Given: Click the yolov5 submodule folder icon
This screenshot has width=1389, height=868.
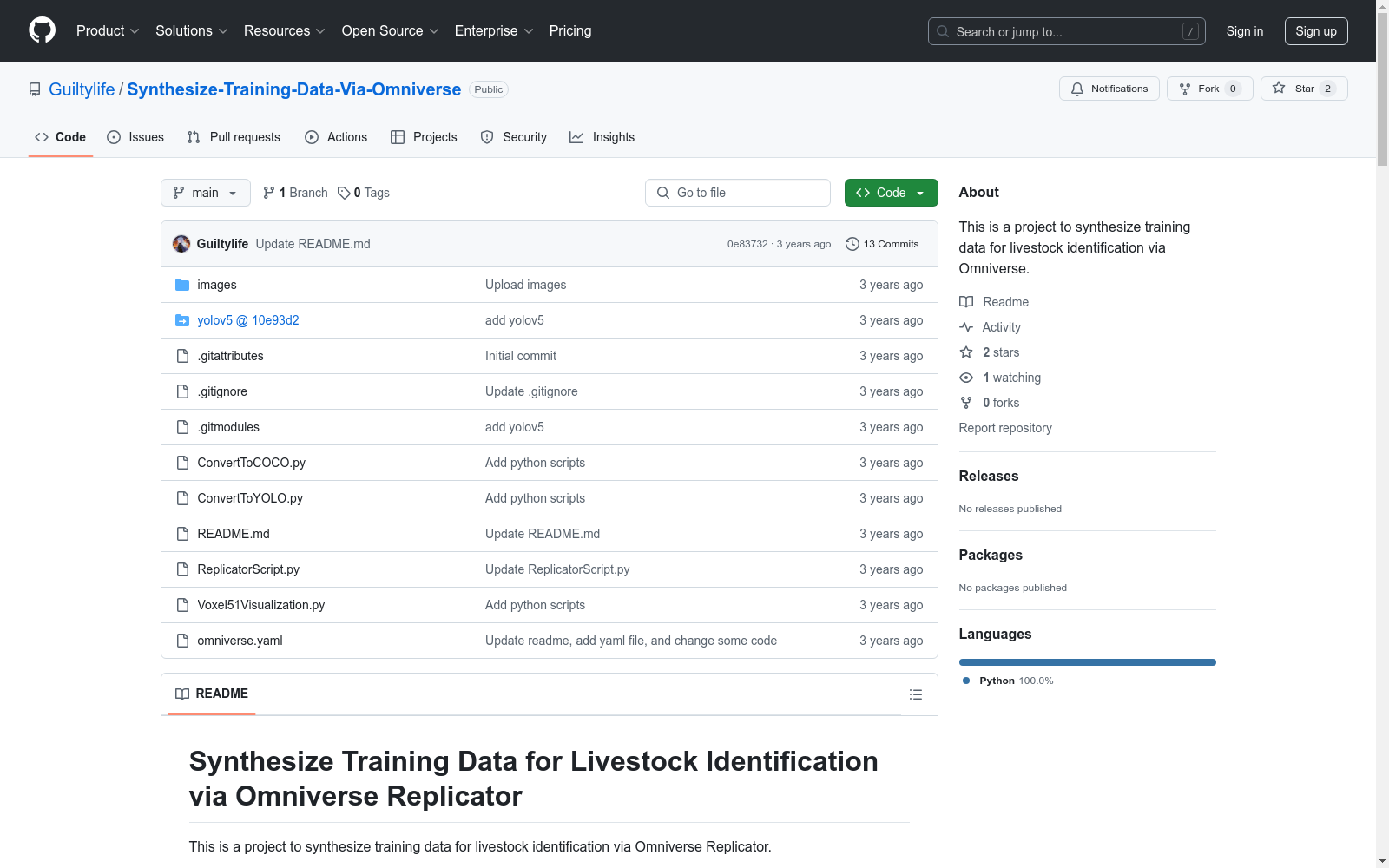Looking at the screenshot, I should (x=182, y=320).
